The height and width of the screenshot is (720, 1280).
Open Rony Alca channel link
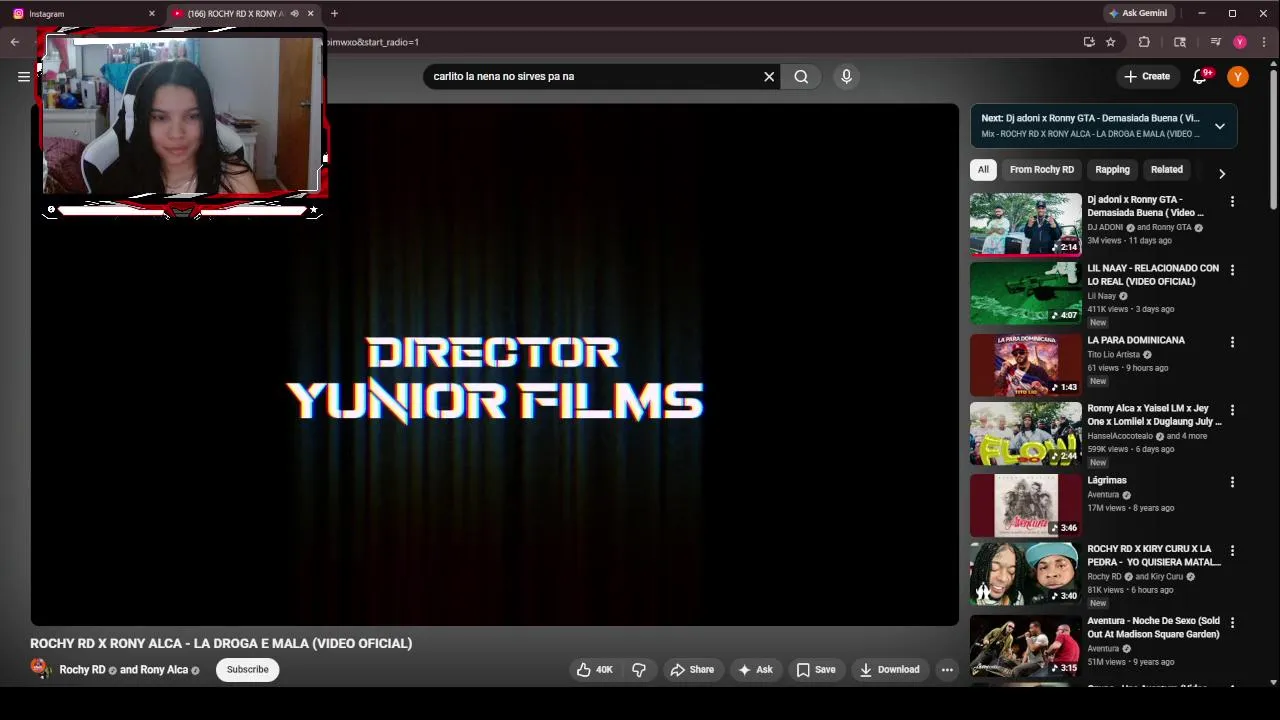164,670
